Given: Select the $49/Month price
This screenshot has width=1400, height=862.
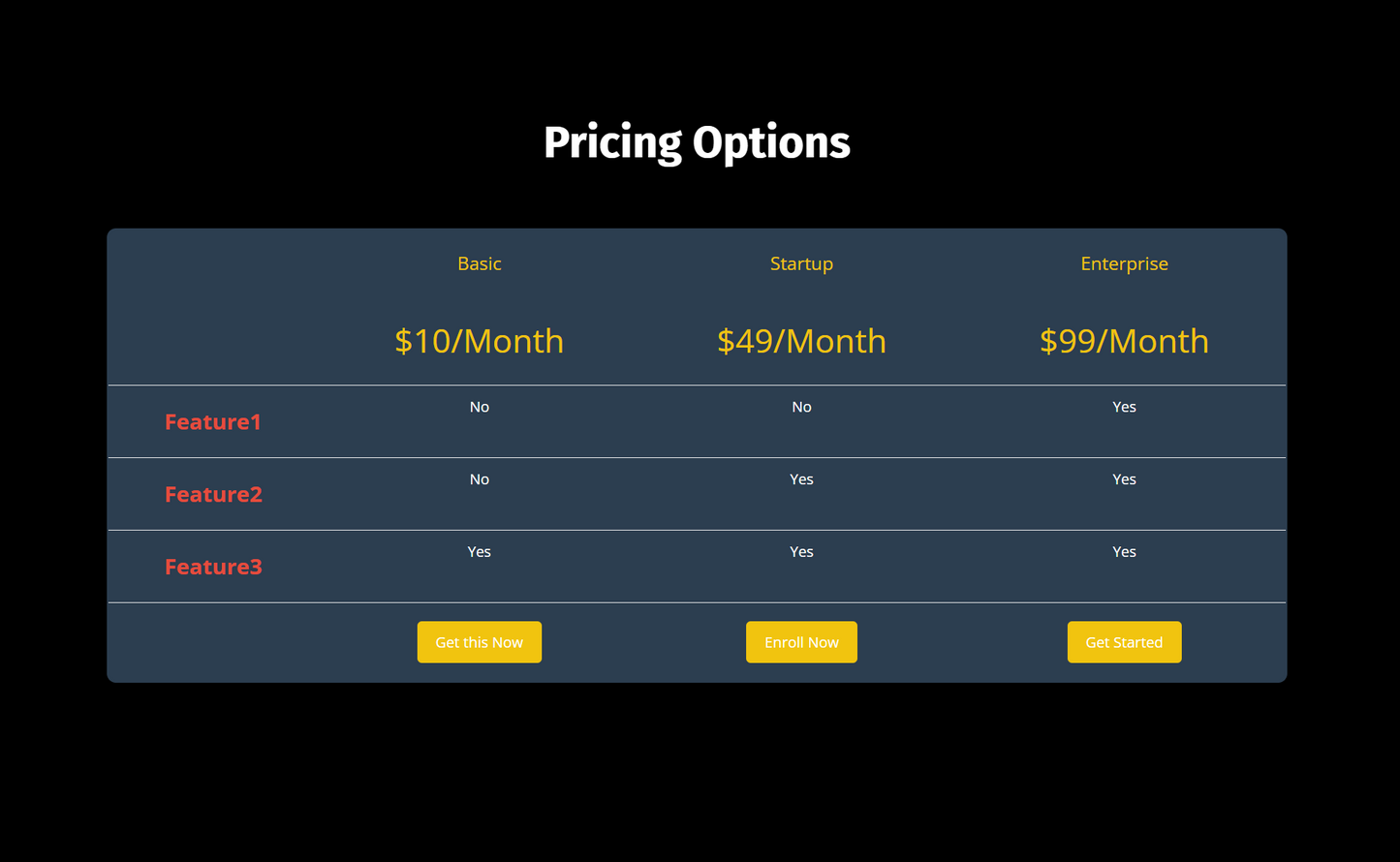Looking at the screenshot, I should pos(801,341).
